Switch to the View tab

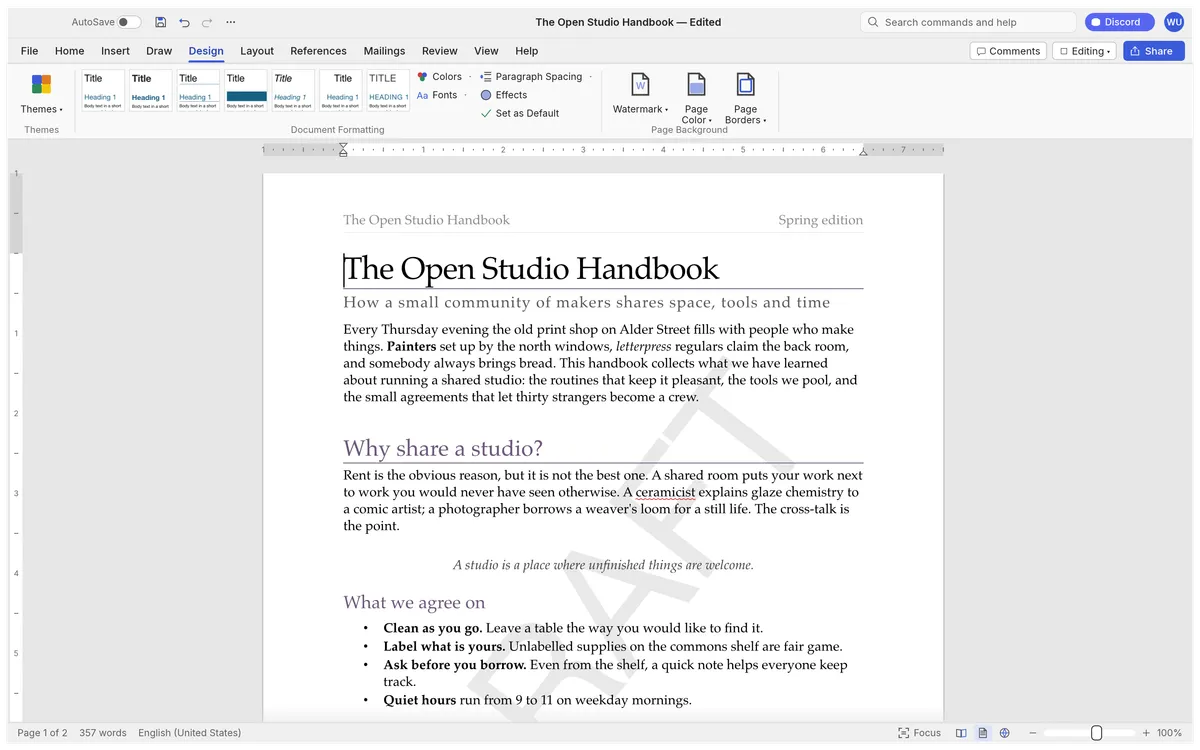coord(486,51)
